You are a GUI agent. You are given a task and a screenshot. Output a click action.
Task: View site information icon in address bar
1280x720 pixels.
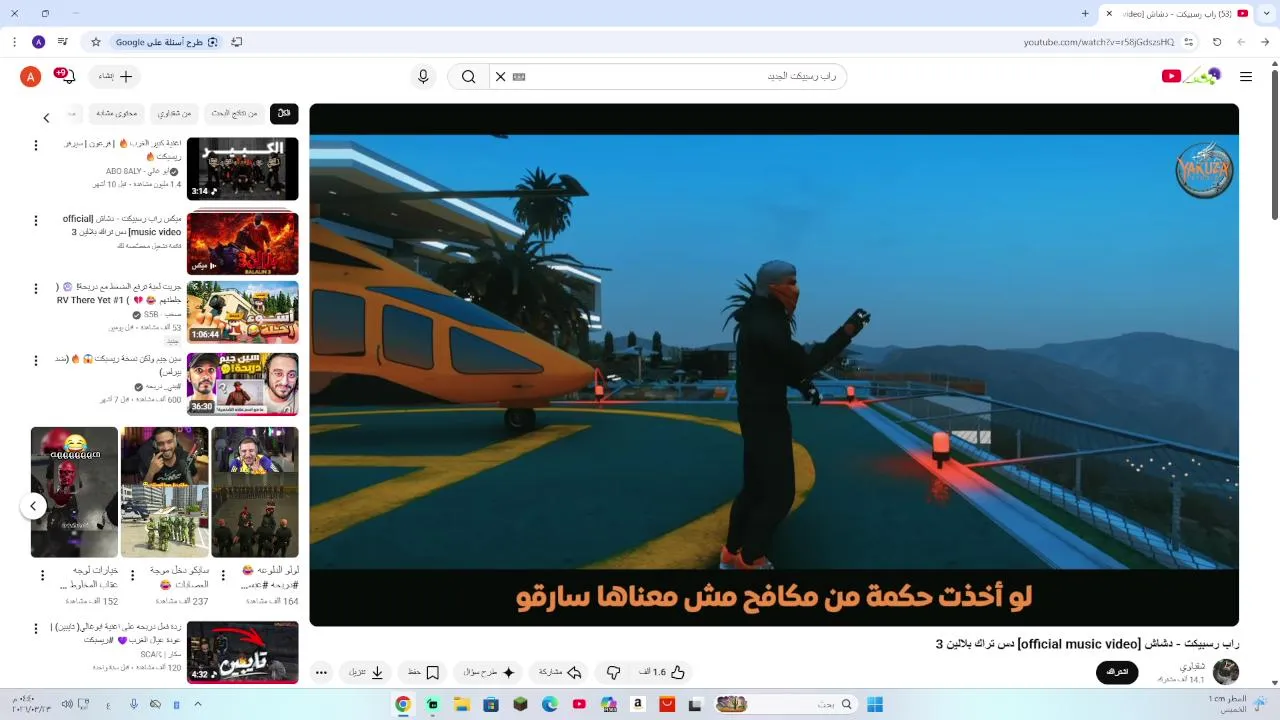click(1189, 42)
